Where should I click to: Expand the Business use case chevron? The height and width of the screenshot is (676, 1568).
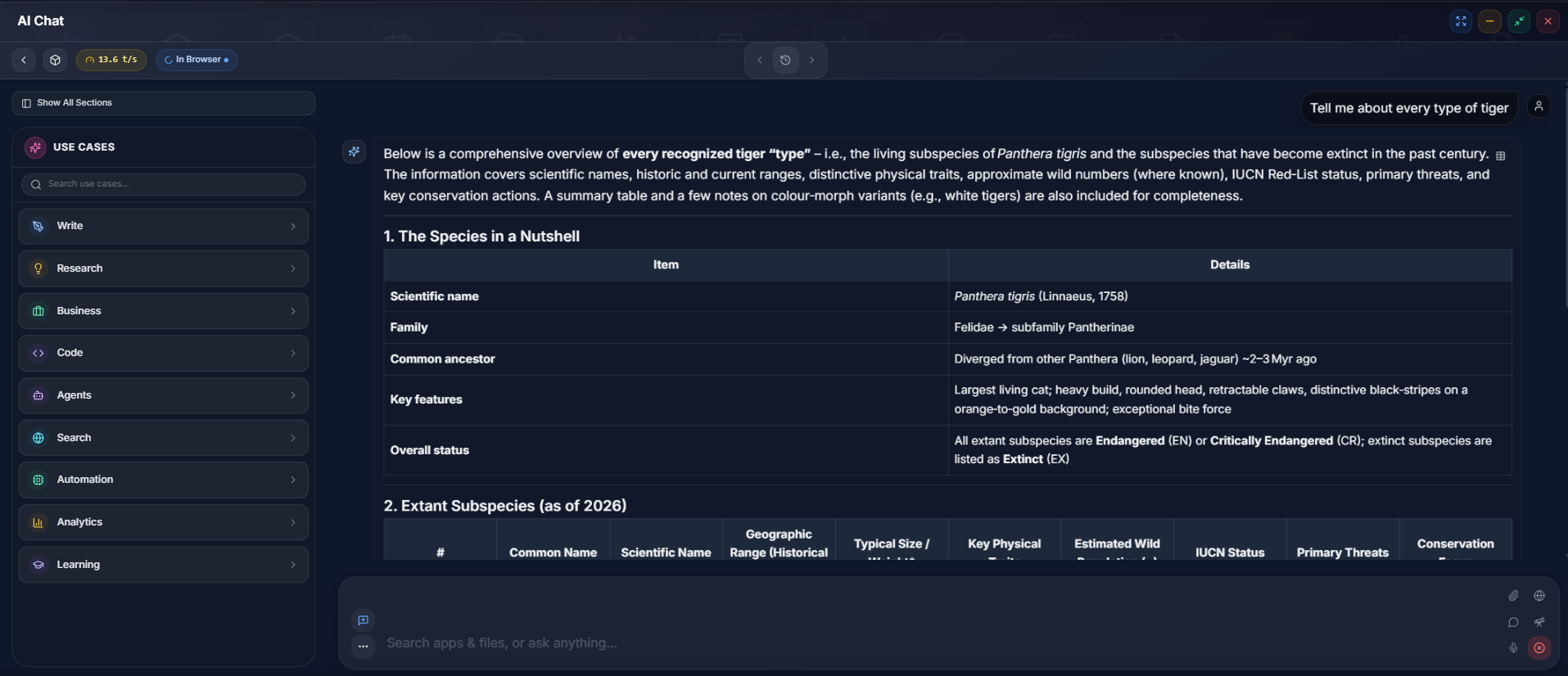pos(293,311)
